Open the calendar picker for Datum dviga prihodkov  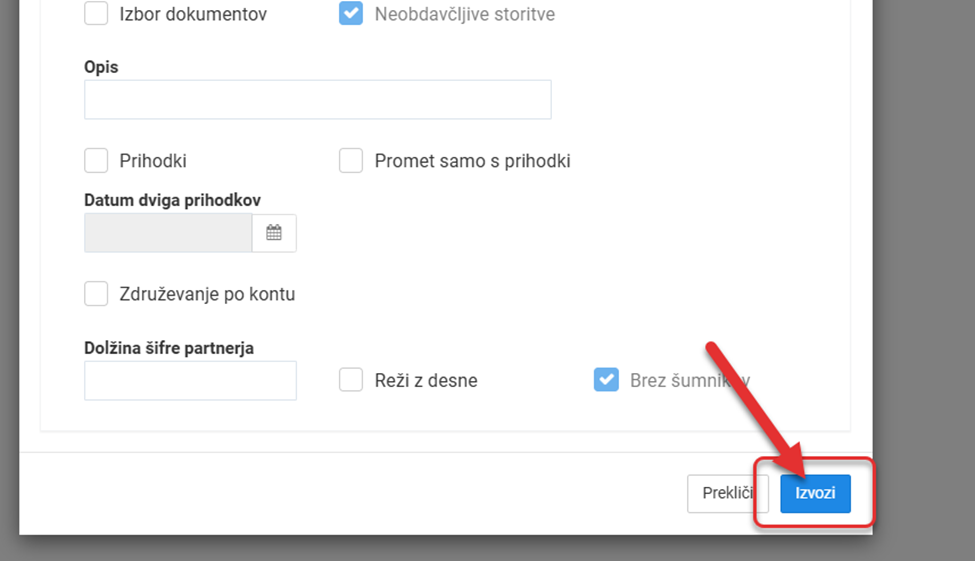274,233
